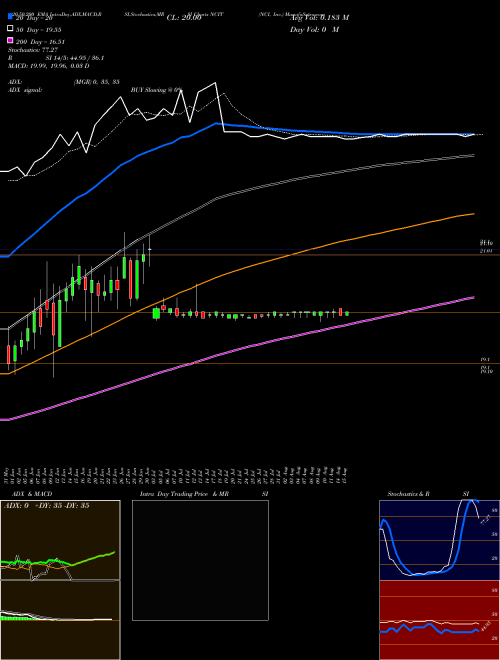
Task: Click the 'Stochastics & R' panel title
Action: pyautogui.click(x=409, y=494)
